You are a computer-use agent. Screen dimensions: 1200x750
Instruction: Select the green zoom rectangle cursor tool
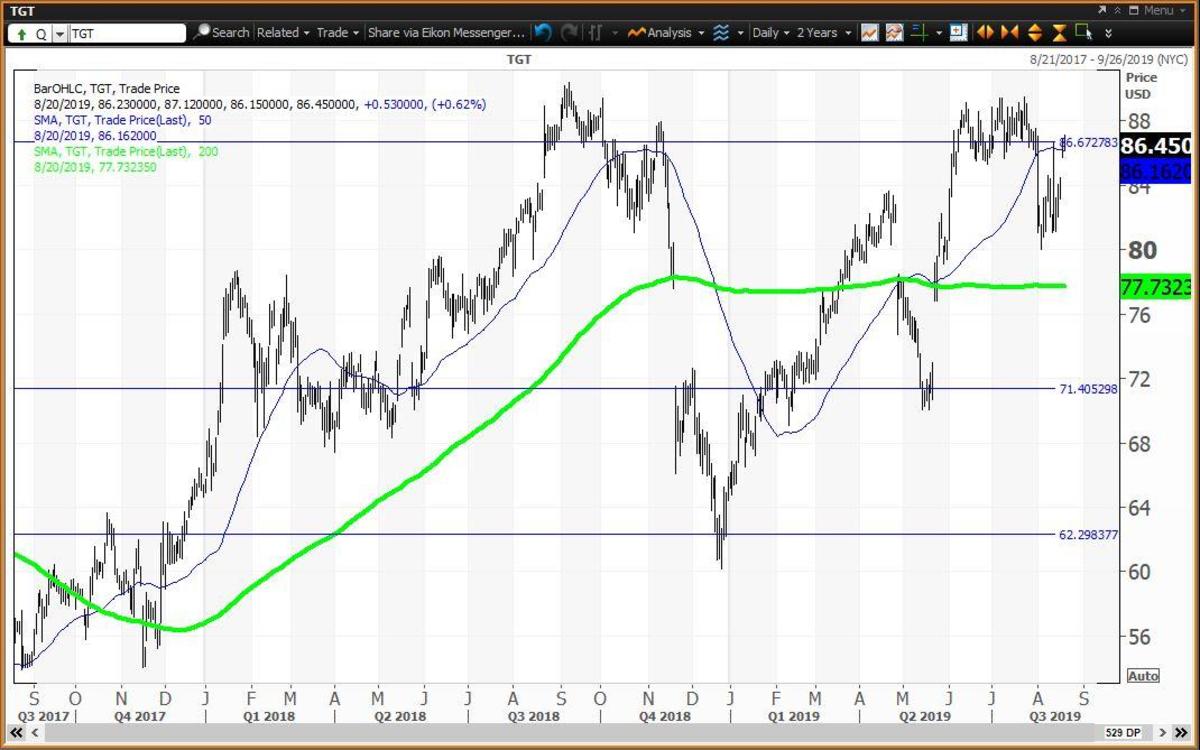coord(1084,32)
